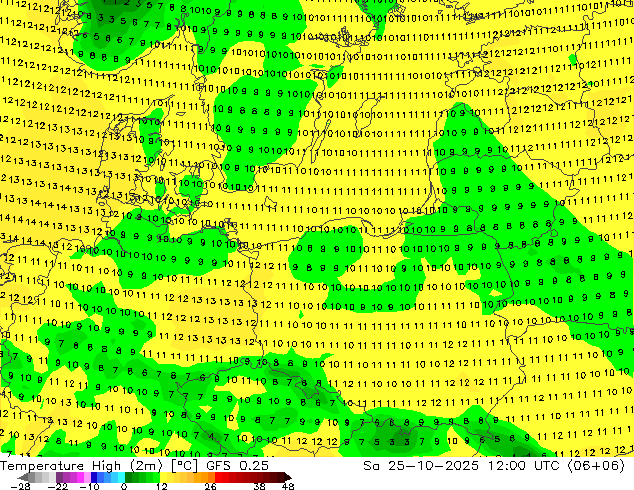Click the '-10' legend scale label
The width and height of the screenshot is (634, 490).
pos(89,486)
